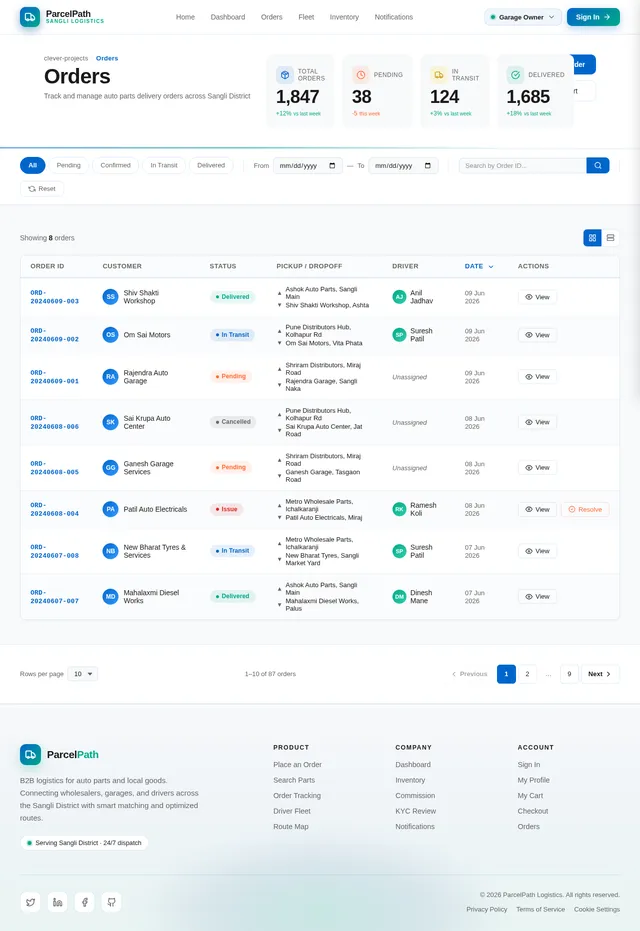This screenshot has height=931, width=640.
Task: Open the Twitter social icon in footer
Action: (x=30, y=902)
